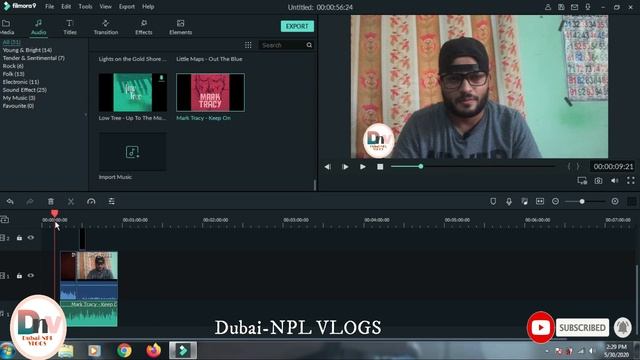
Task: Click the record voiceover microphone icon
Action: (x=509, y=201)
